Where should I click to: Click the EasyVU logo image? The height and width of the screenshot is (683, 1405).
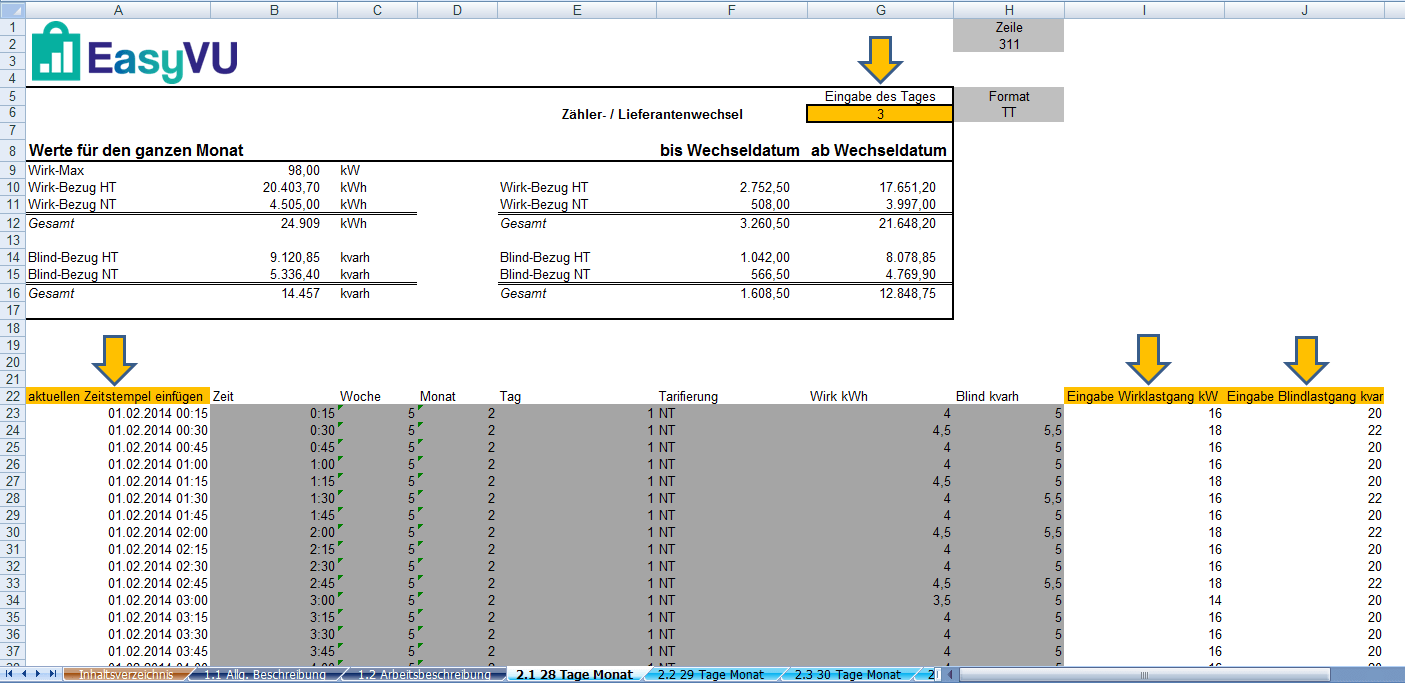134,53
